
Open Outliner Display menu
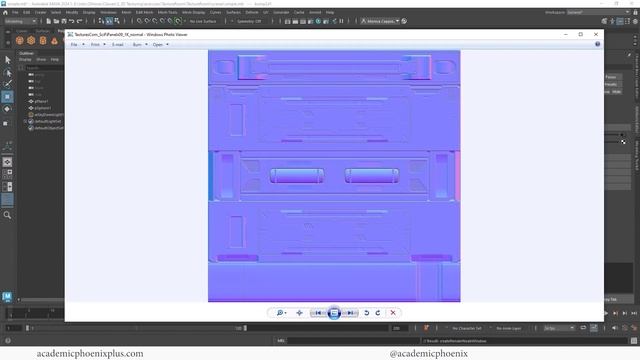[x=25, y=59]
